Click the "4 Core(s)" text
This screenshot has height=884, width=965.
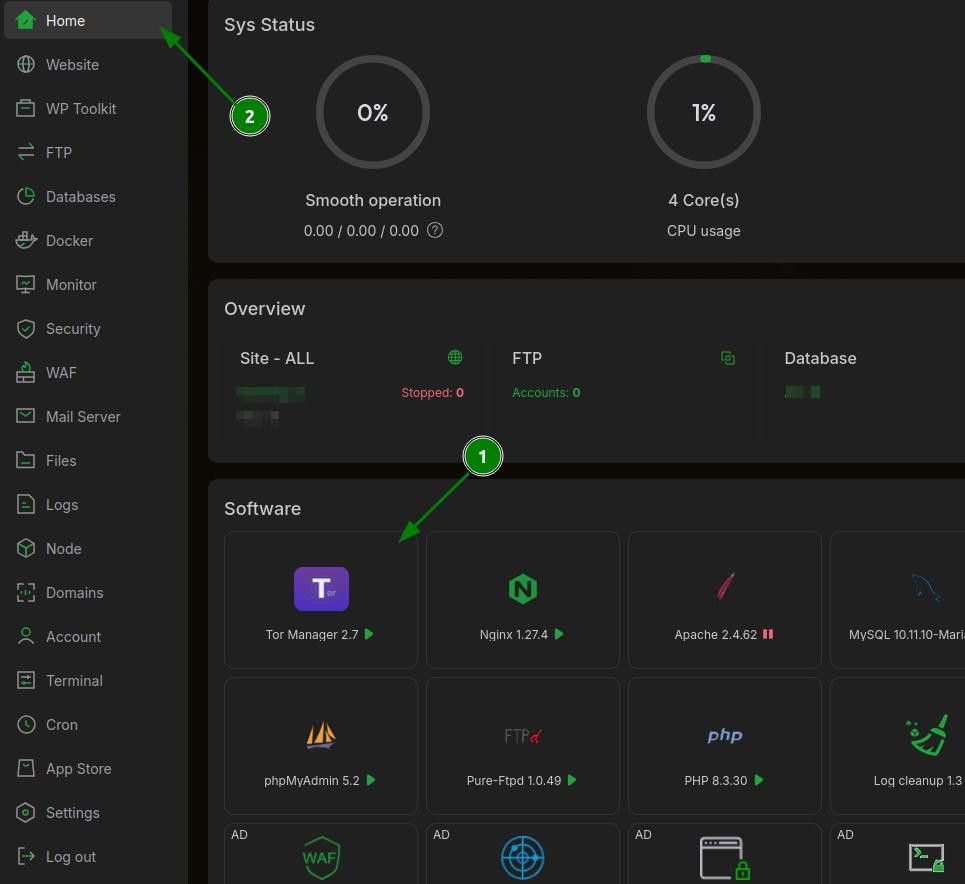[x=703, y=201]
